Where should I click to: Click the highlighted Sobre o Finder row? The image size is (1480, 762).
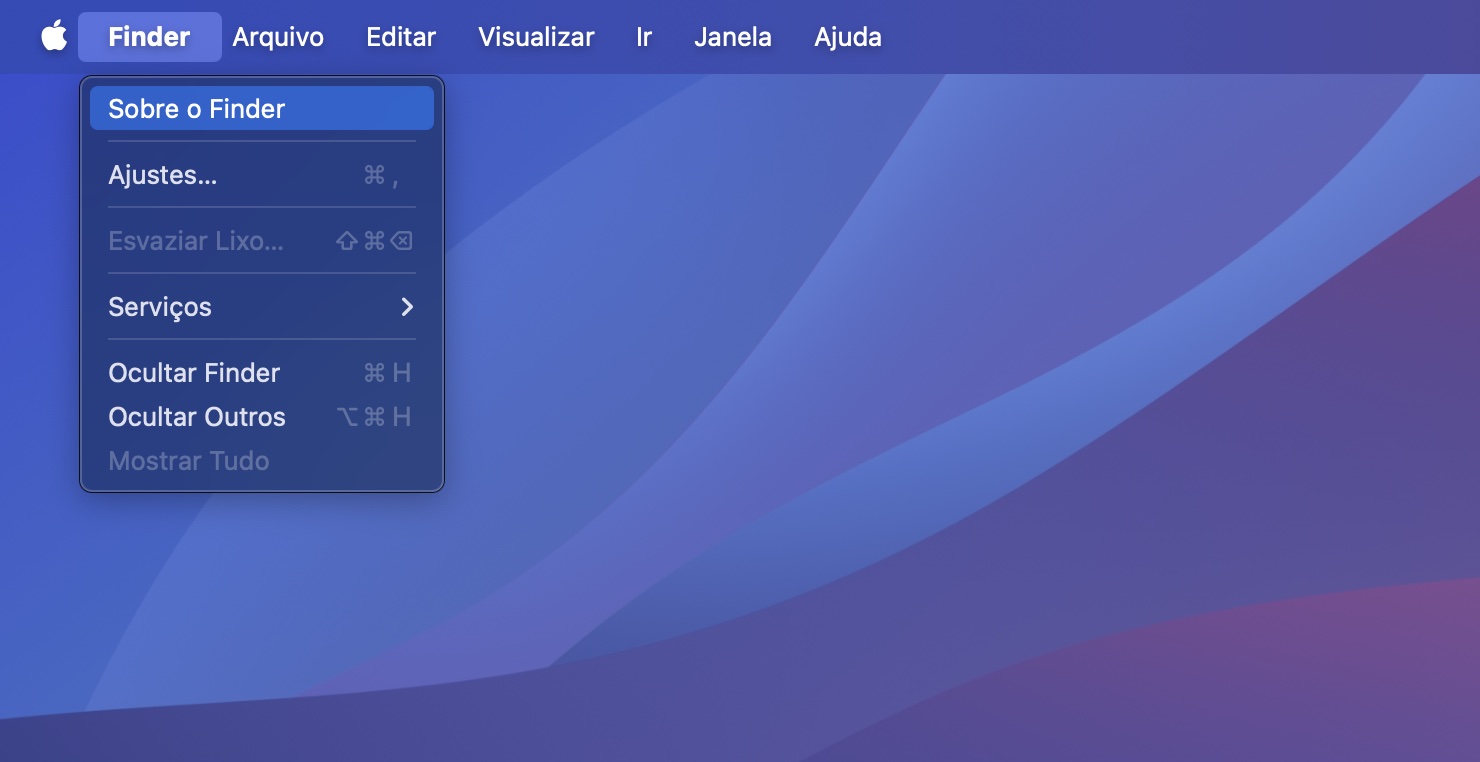[261, 108]
